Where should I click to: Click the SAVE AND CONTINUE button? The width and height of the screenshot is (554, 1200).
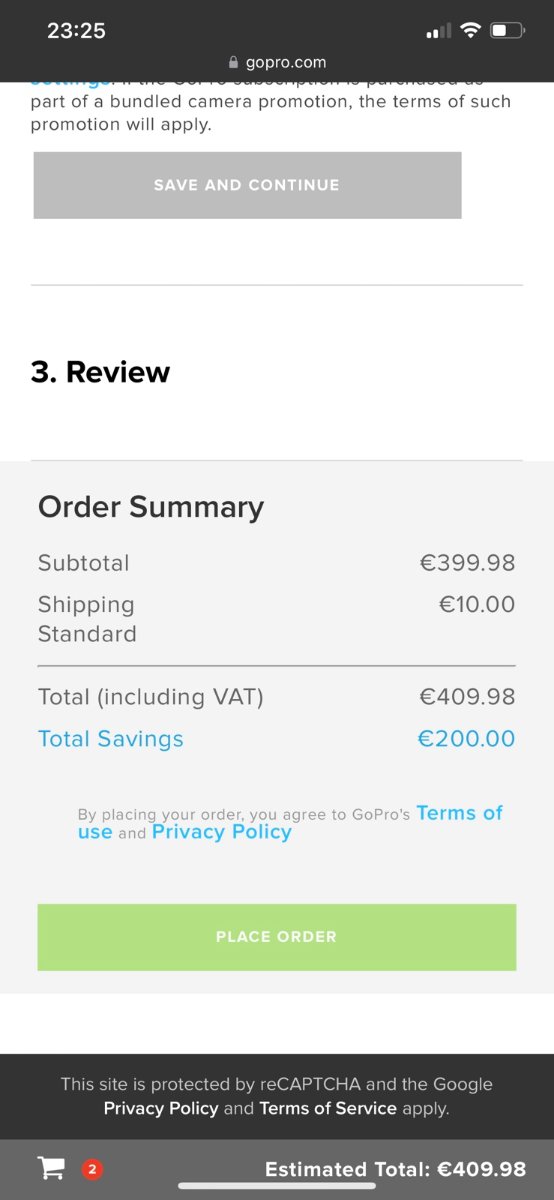(247, 185)
